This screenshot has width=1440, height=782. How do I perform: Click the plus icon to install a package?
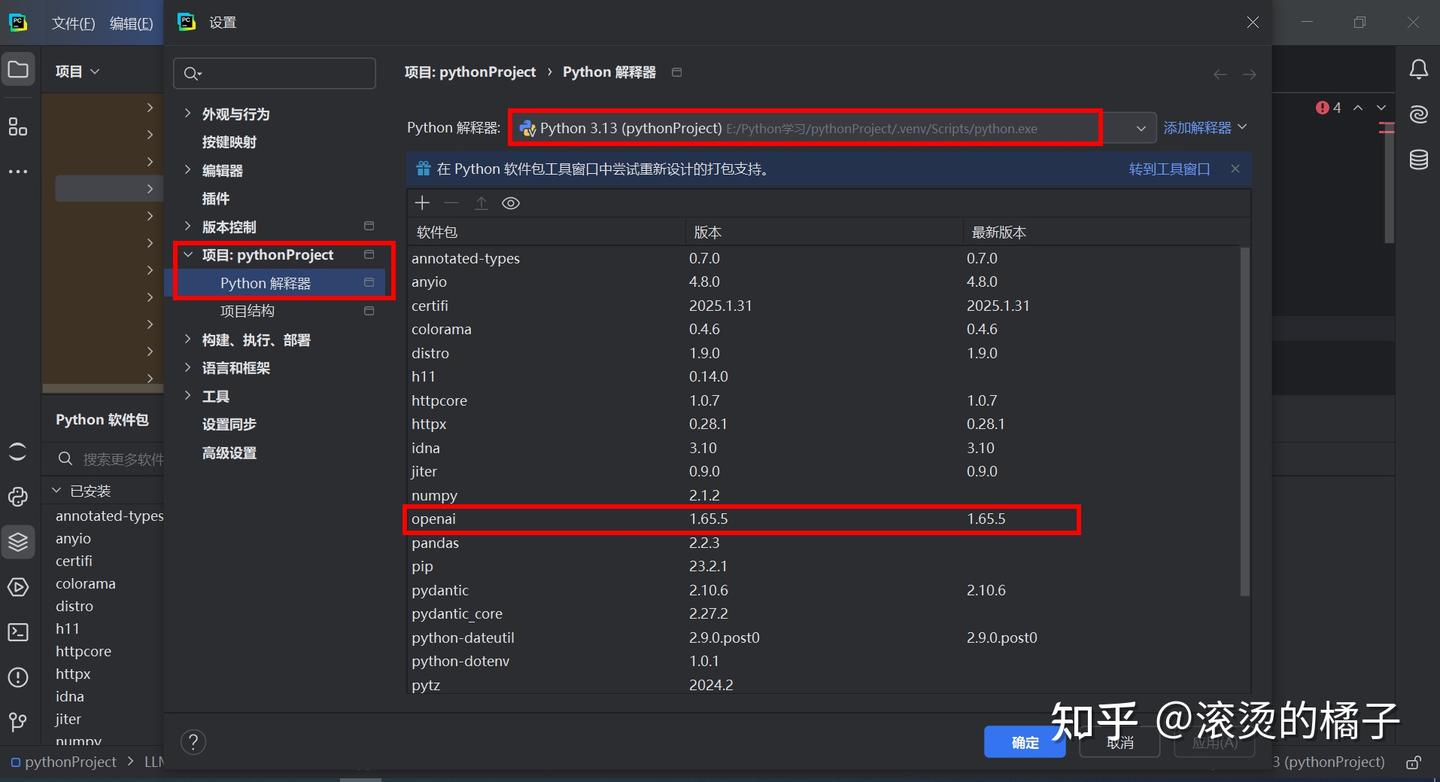422,203
